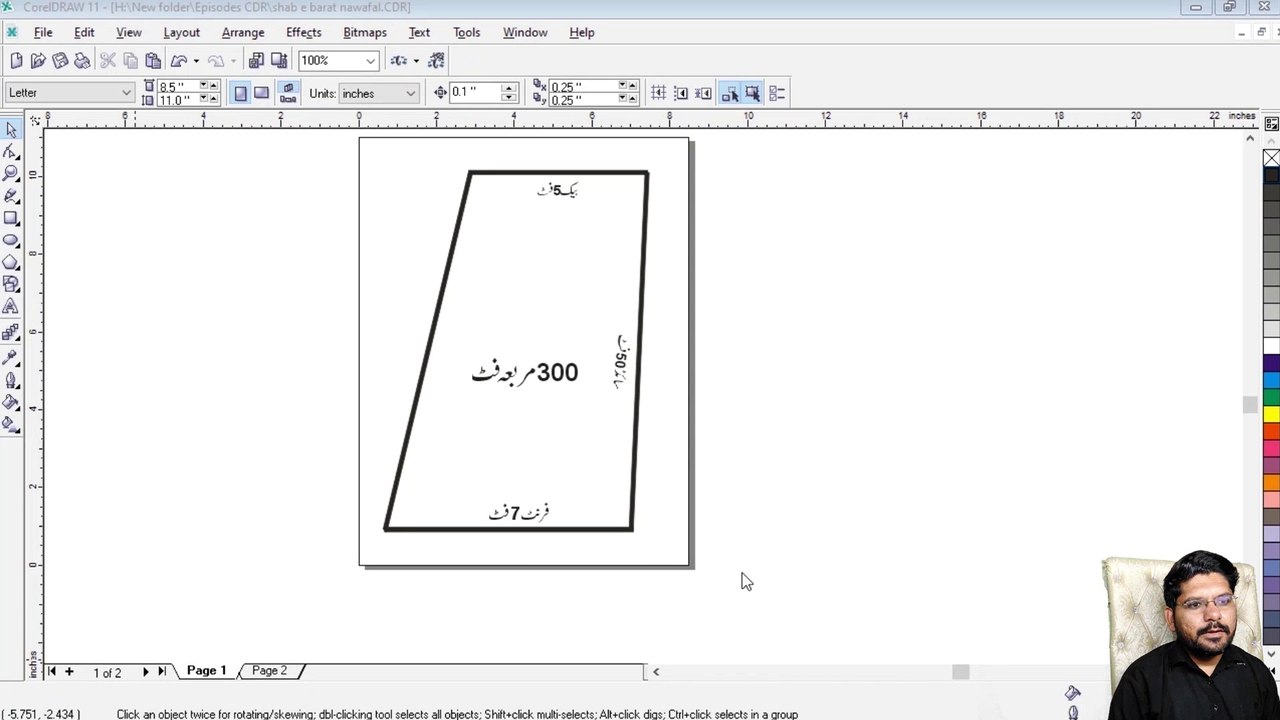
Task: Select the Shape tool in toolbox
Action: (11, 152)
